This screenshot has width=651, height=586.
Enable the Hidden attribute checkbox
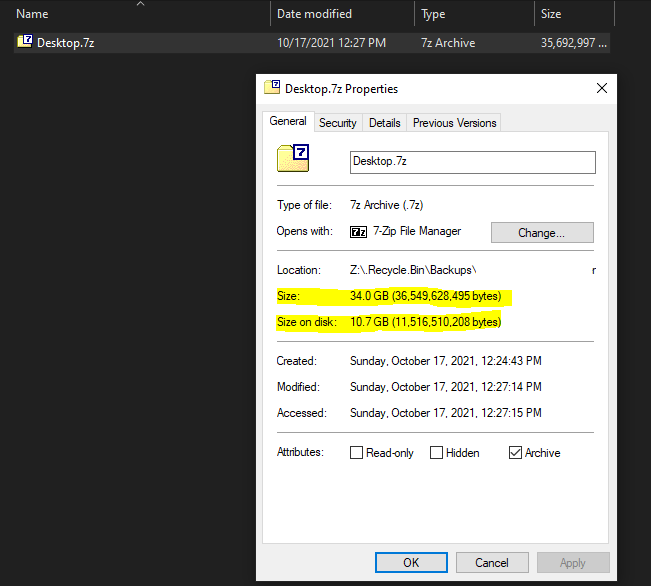click(x=436, y=452)
